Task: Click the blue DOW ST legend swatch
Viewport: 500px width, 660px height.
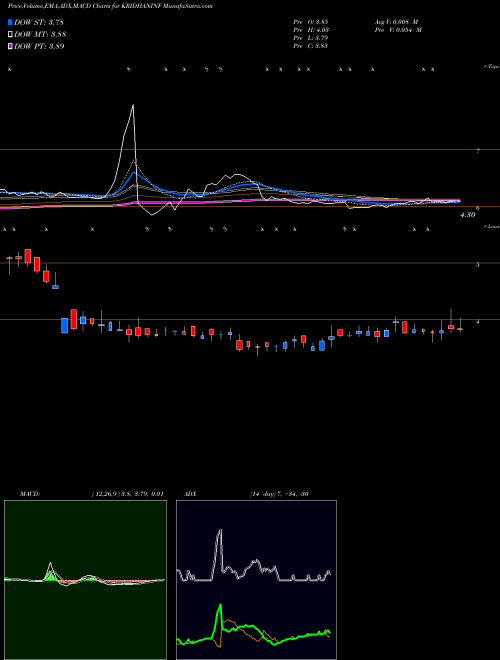Action: [x=11, y=22]
